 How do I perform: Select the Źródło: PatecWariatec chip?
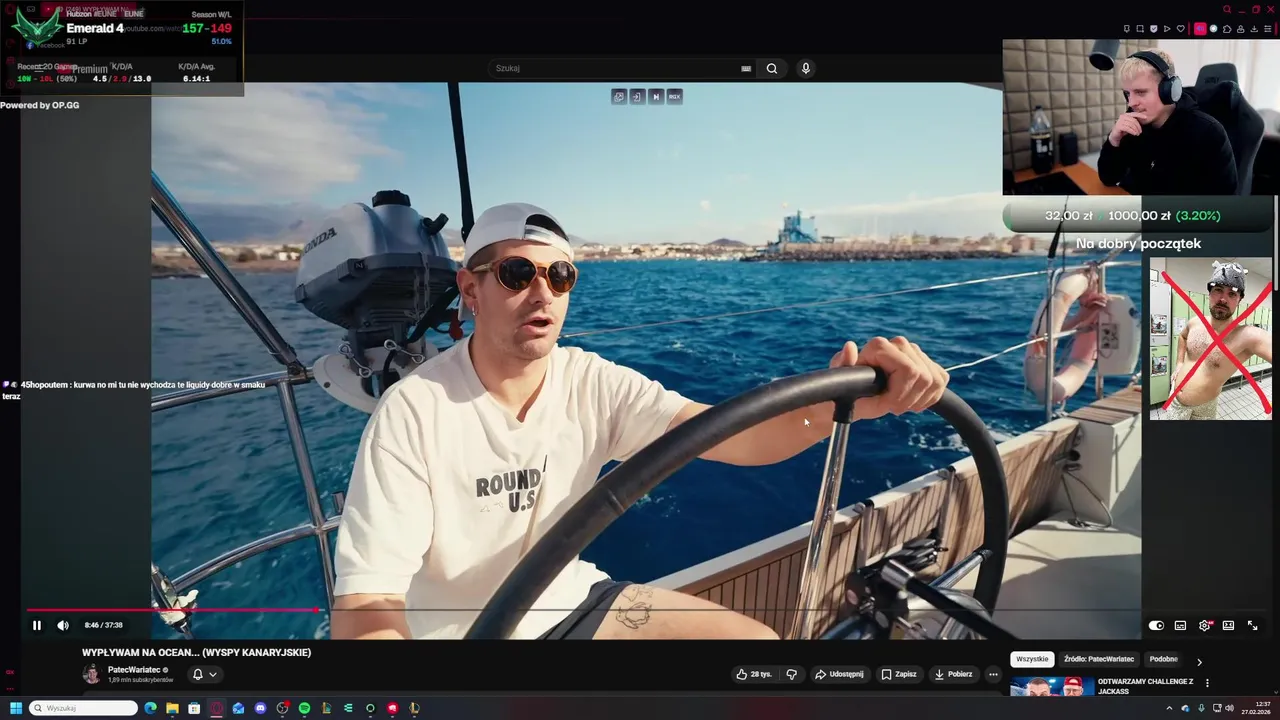[x=1099, y=659]
